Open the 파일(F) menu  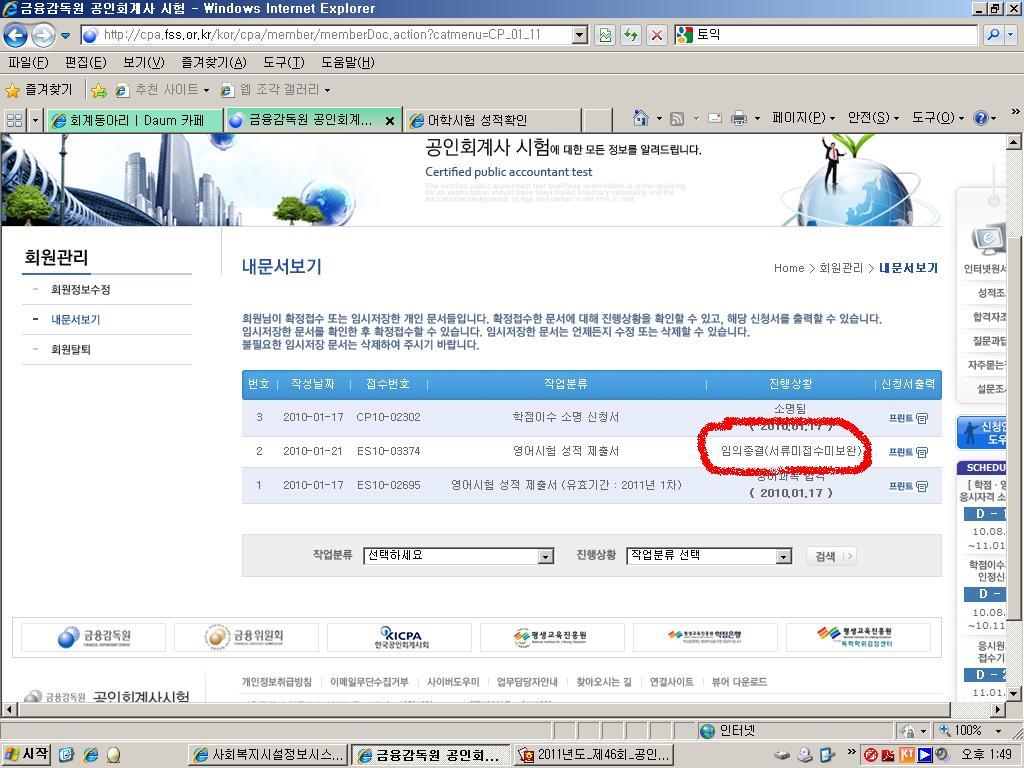(x=28, y=63)
